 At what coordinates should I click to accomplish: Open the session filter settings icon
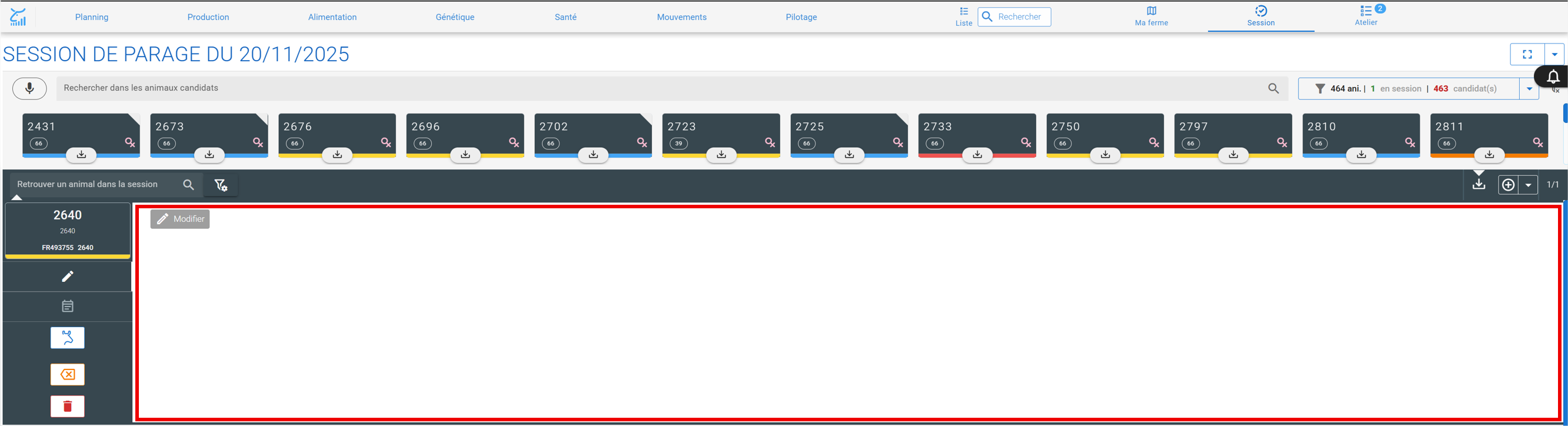tap(221, 184)
